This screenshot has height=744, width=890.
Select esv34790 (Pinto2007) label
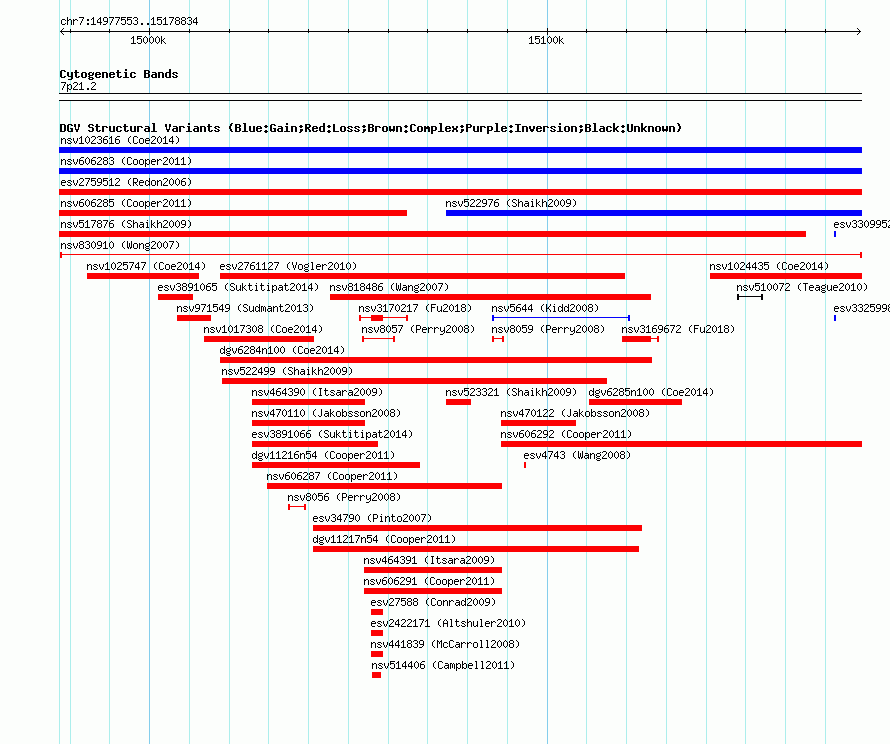(372, 518)
